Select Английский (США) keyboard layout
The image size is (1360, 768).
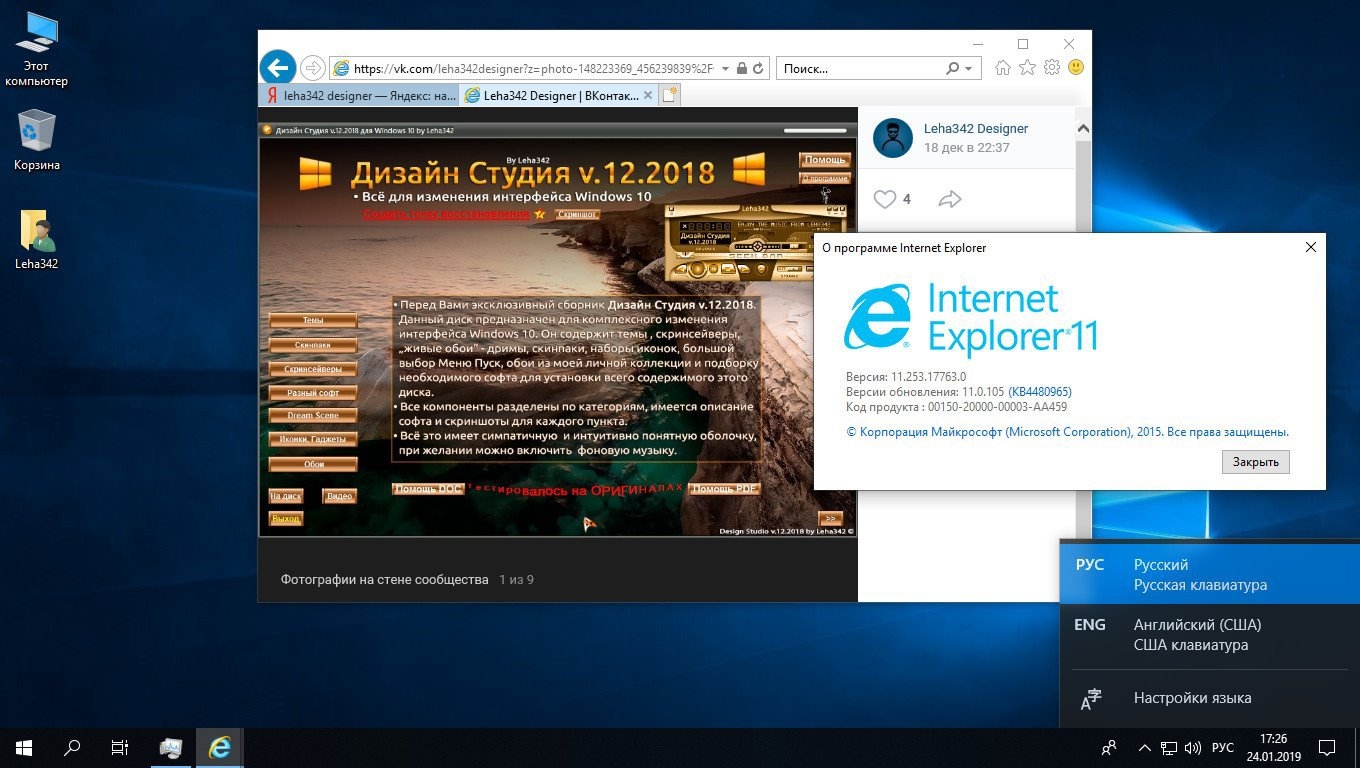coord(1210,634)
